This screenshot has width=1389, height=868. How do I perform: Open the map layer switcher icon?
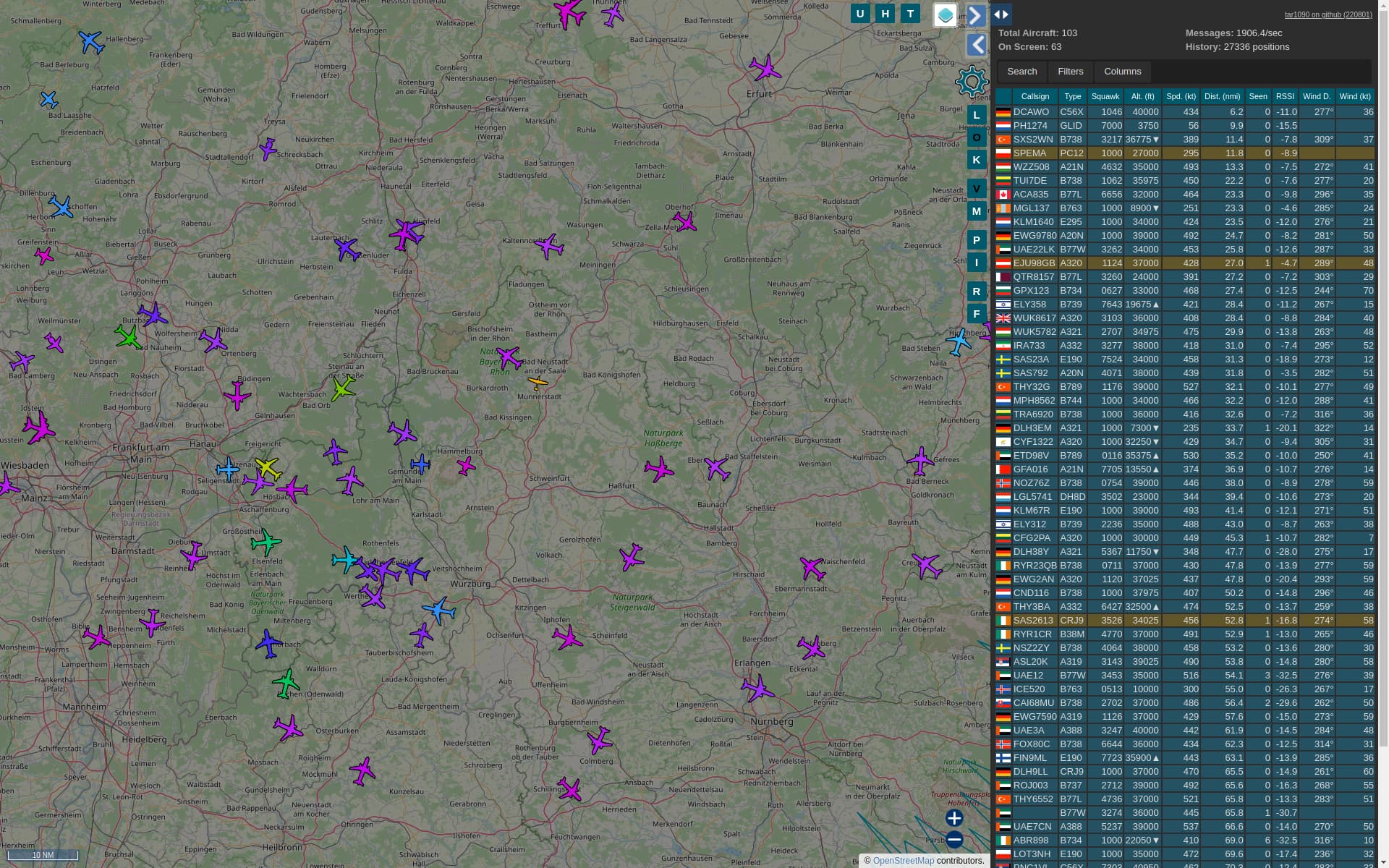(945, 14)
